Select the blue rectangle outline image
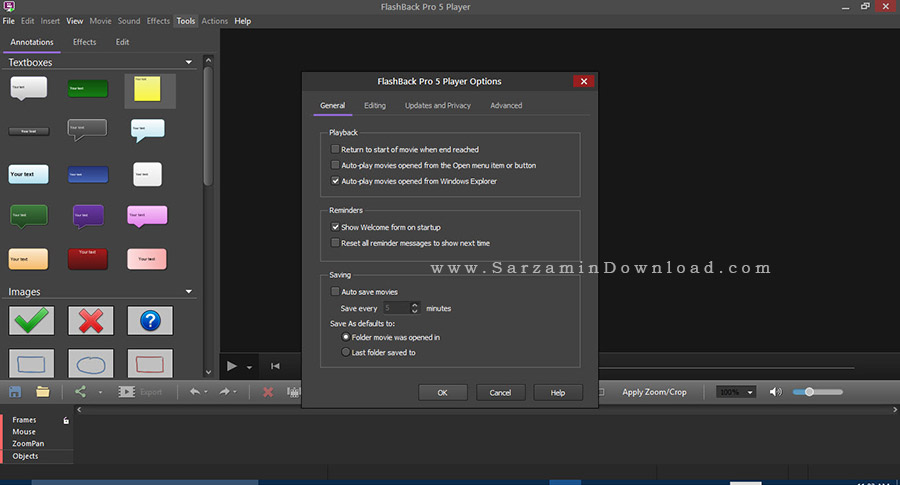 point(32,363)
